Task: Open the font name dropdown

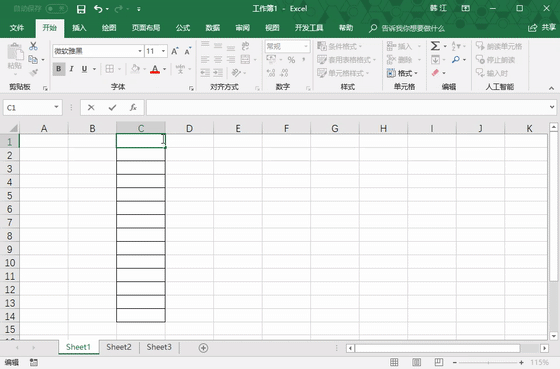Action: coord(140,51)
